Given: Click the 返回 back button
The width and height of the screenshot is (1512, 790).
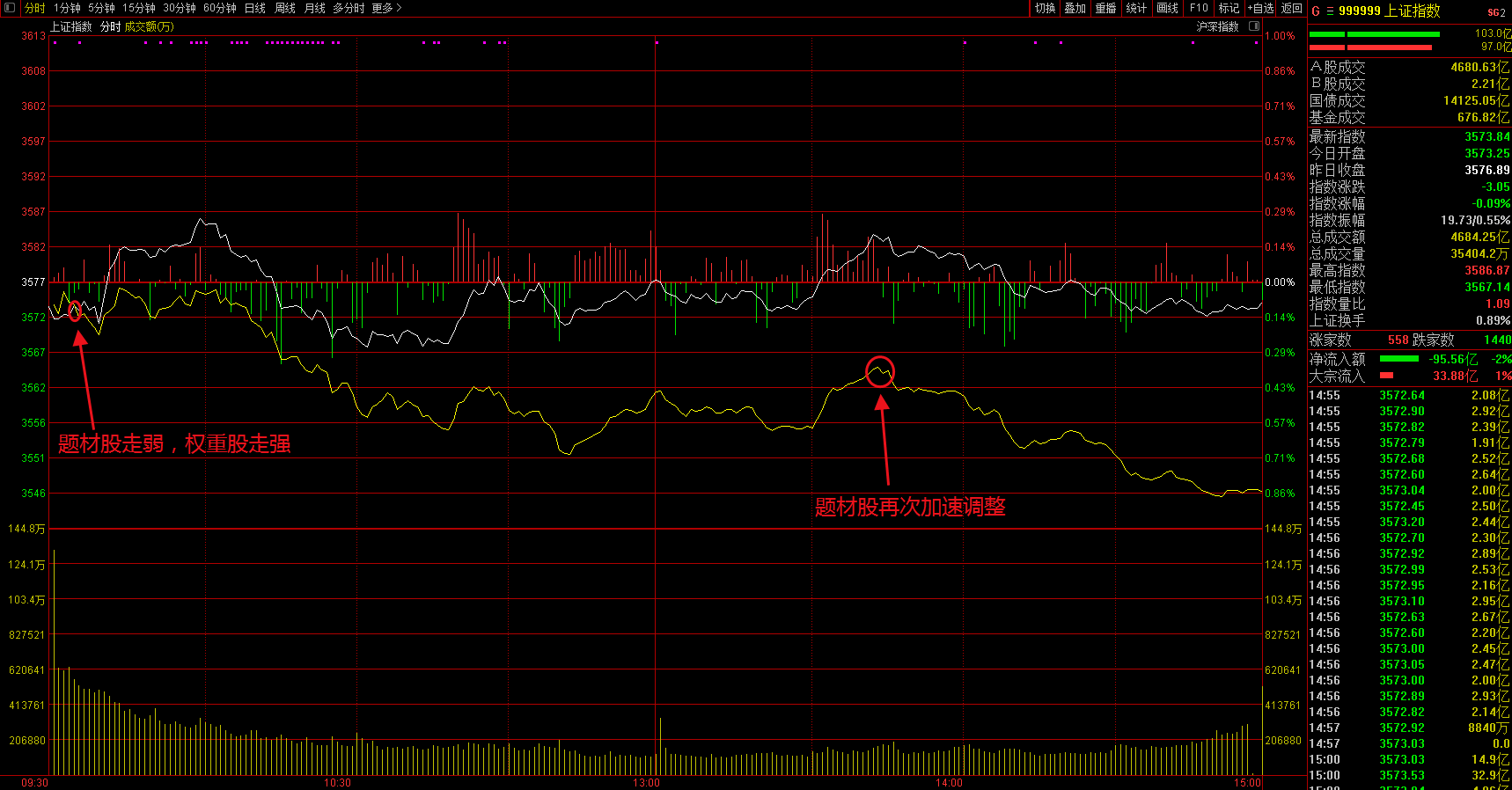Looking at the screenshot, I should pyautogui.click(x=1291, y=8).
